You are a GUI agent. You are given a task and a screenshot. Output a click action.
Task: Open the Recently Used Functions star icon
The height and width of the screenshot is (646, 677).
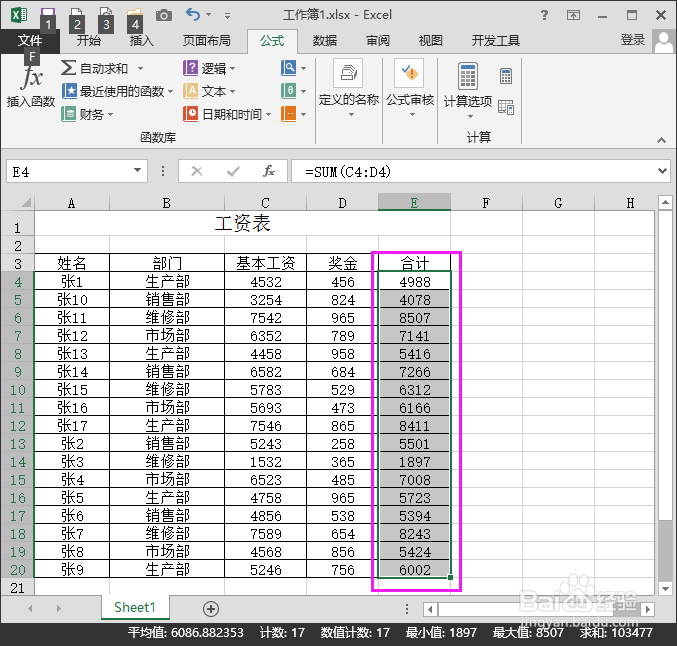click(69, 91)
